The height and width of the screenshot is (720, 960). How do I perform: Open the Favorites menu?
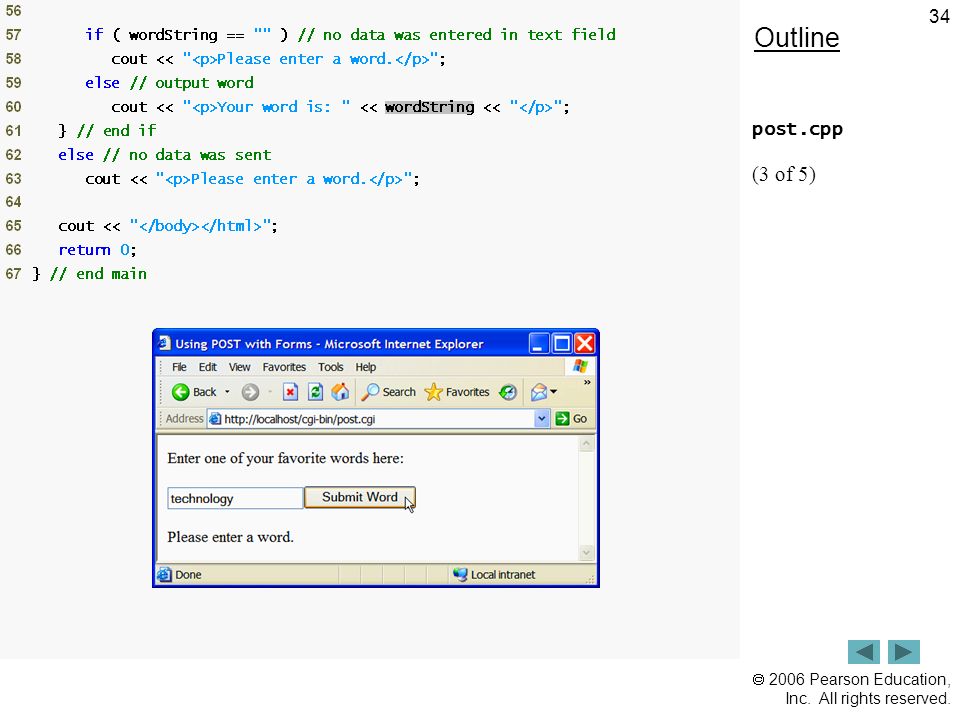tap(284, 367)
